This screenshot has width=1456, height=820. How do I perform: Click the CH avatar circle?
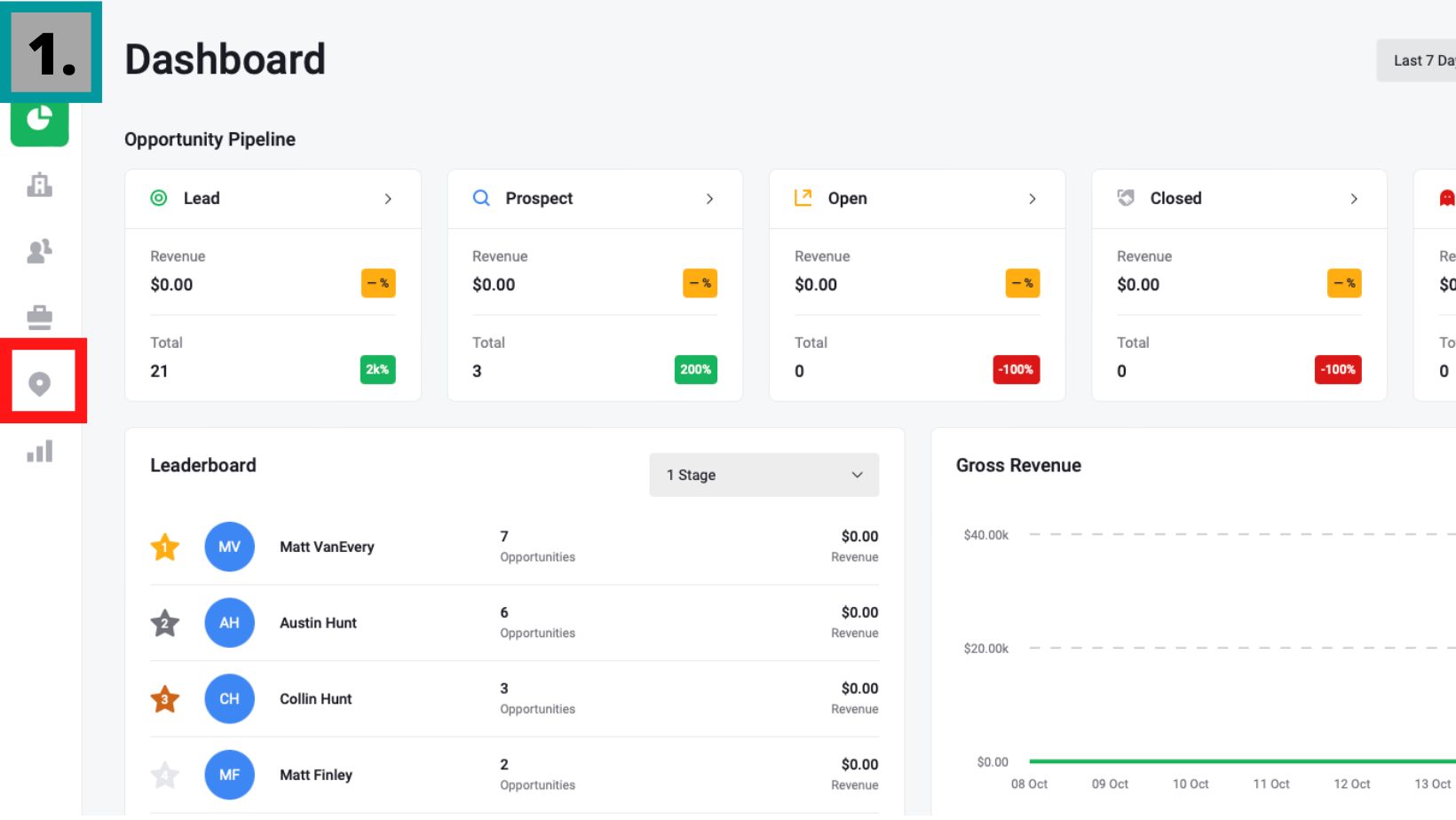pyautogui.click(x=230, y=699)
